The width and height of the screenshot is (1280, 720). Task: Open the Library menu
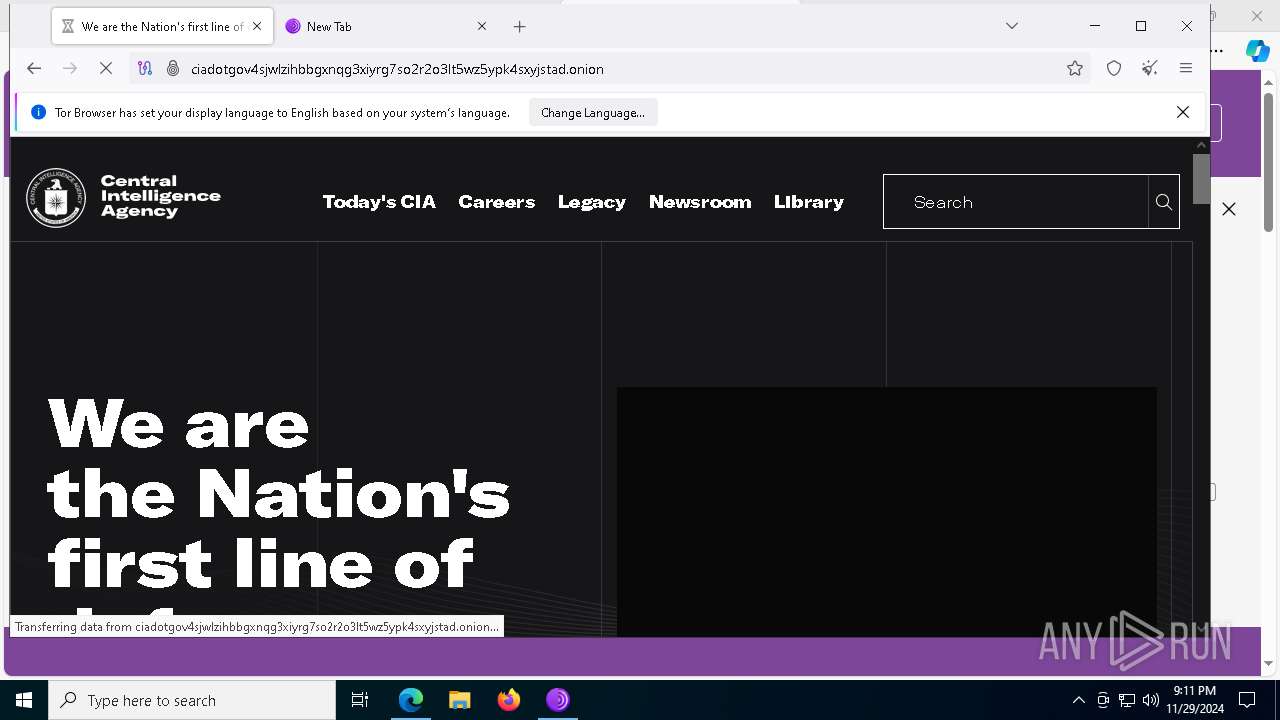click(809, 202)
